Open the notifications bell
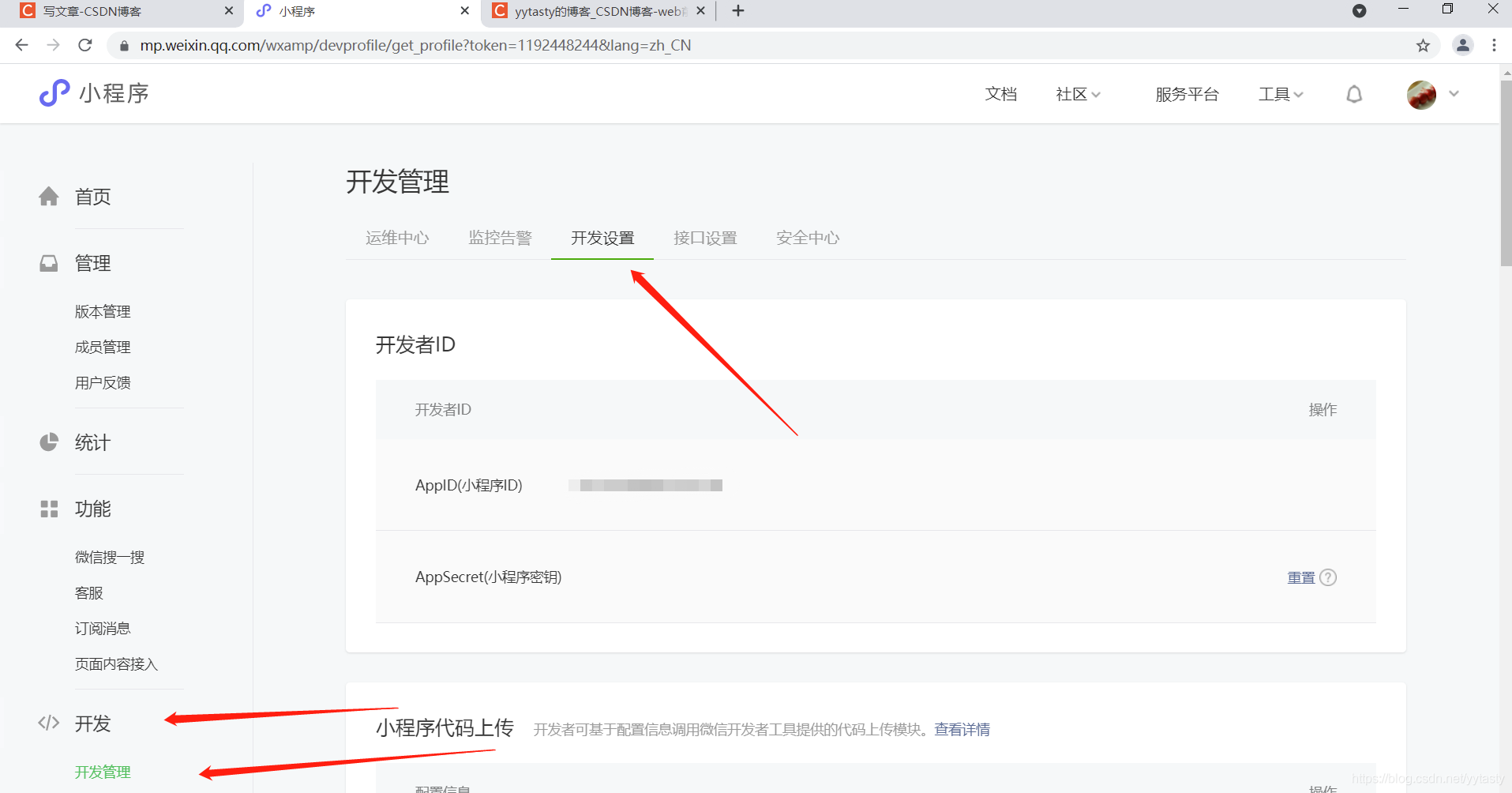This screenshot has height=793, width=1512. point(1354,95)
